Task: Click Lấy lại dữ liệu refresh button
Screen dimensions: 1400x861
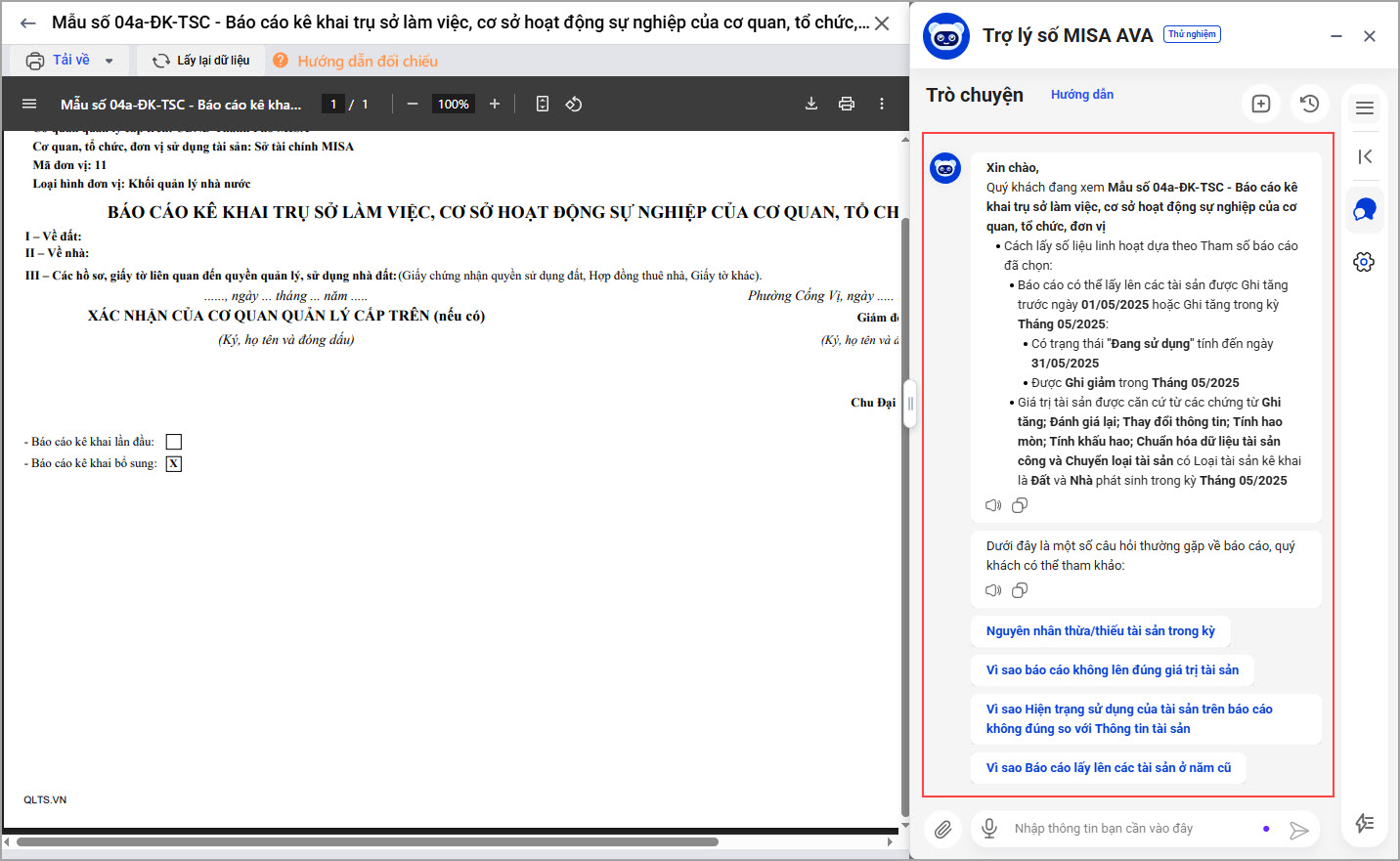Action: (x=200, y=61)
